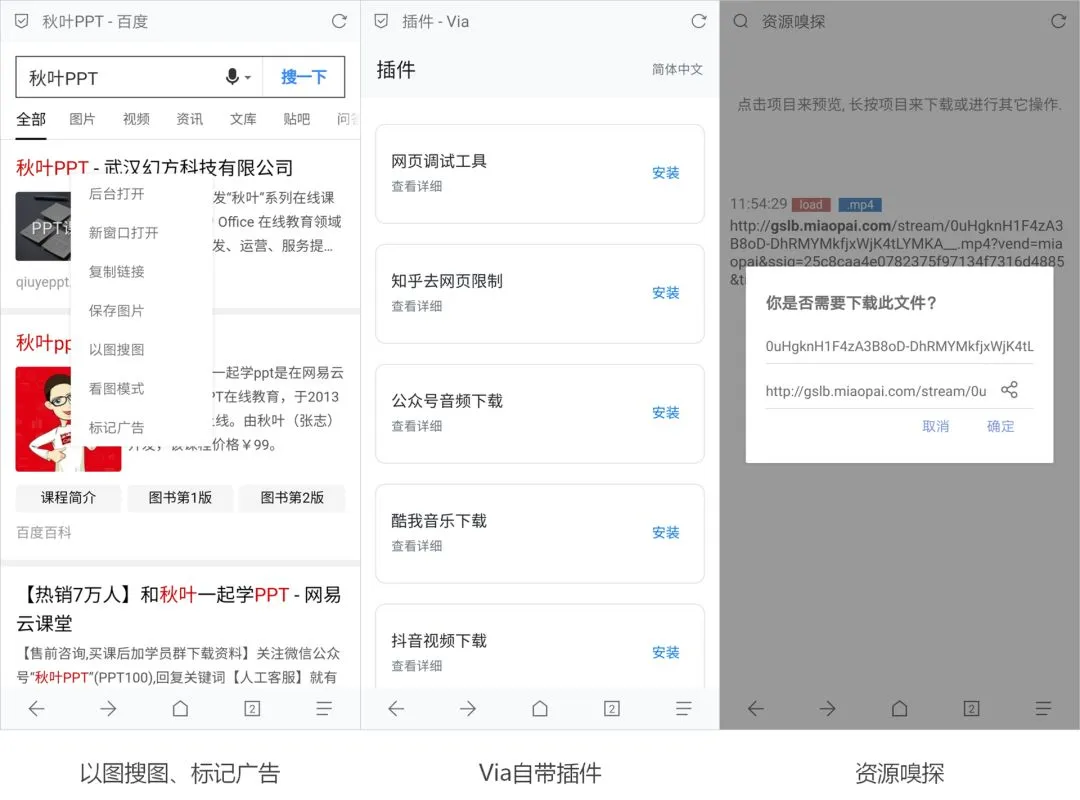Choose 后台打开 from context menu

point(116,194)
